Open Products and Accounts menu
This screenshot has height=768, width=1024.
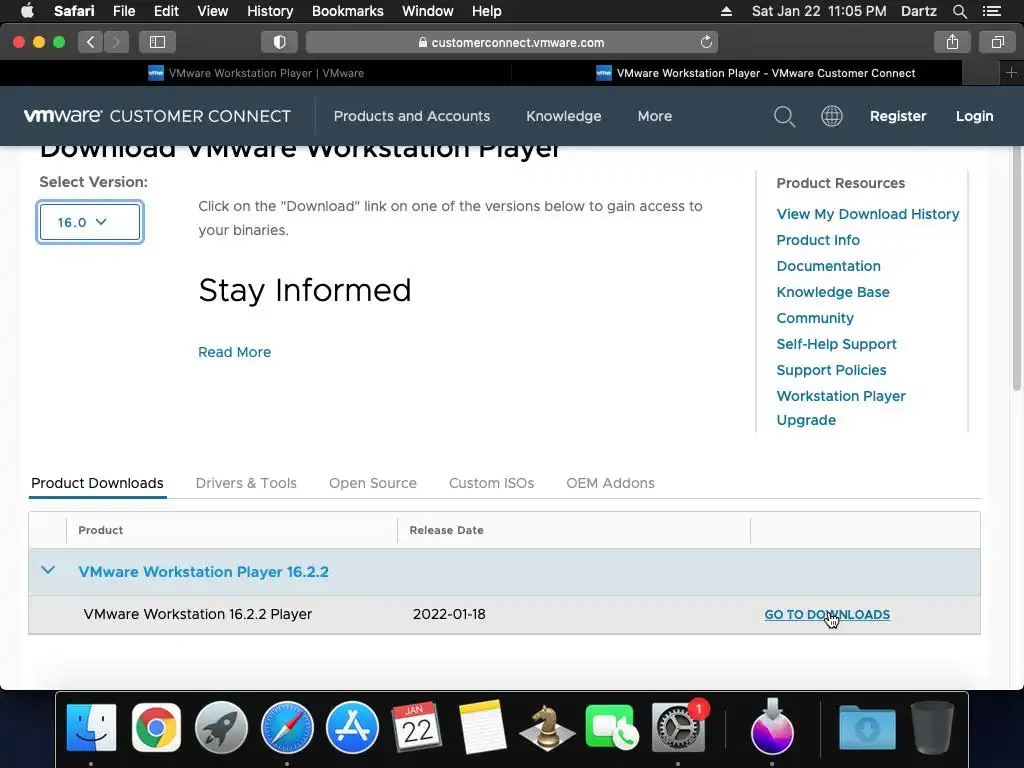[x=411, y=116]
